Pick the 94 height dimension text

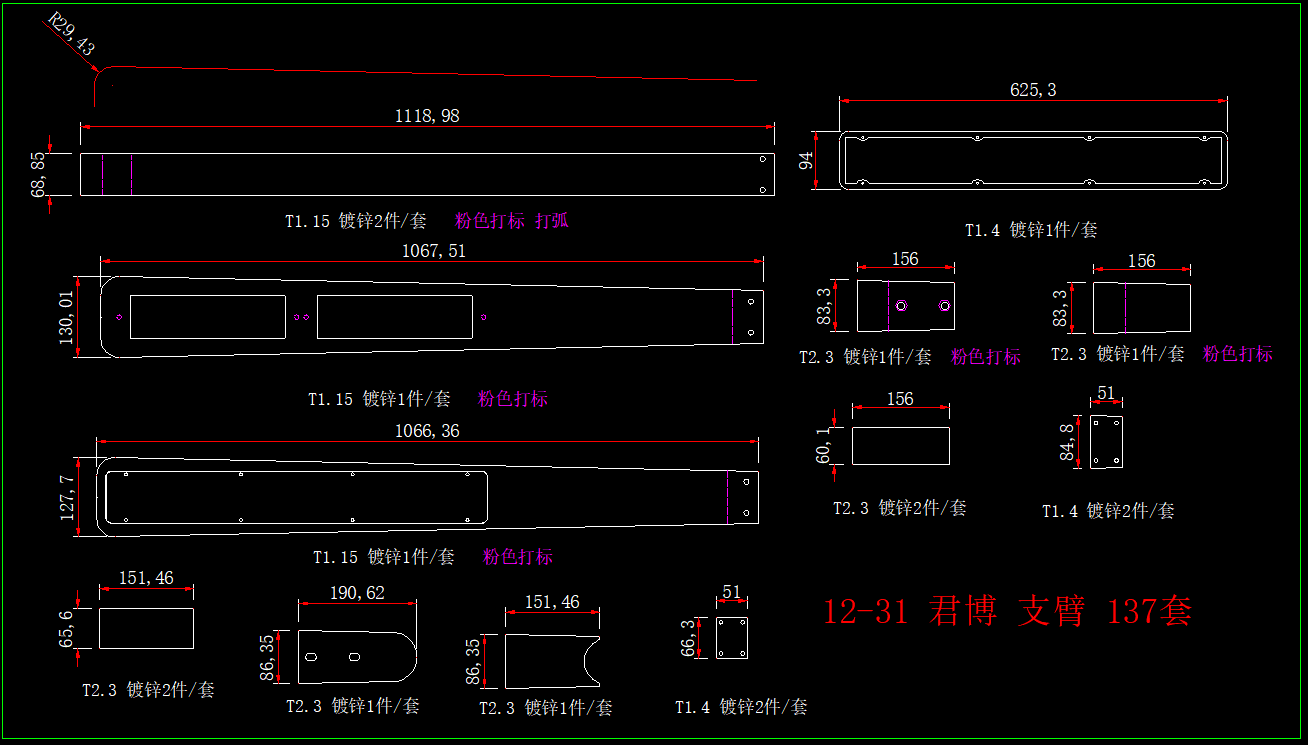806,160
